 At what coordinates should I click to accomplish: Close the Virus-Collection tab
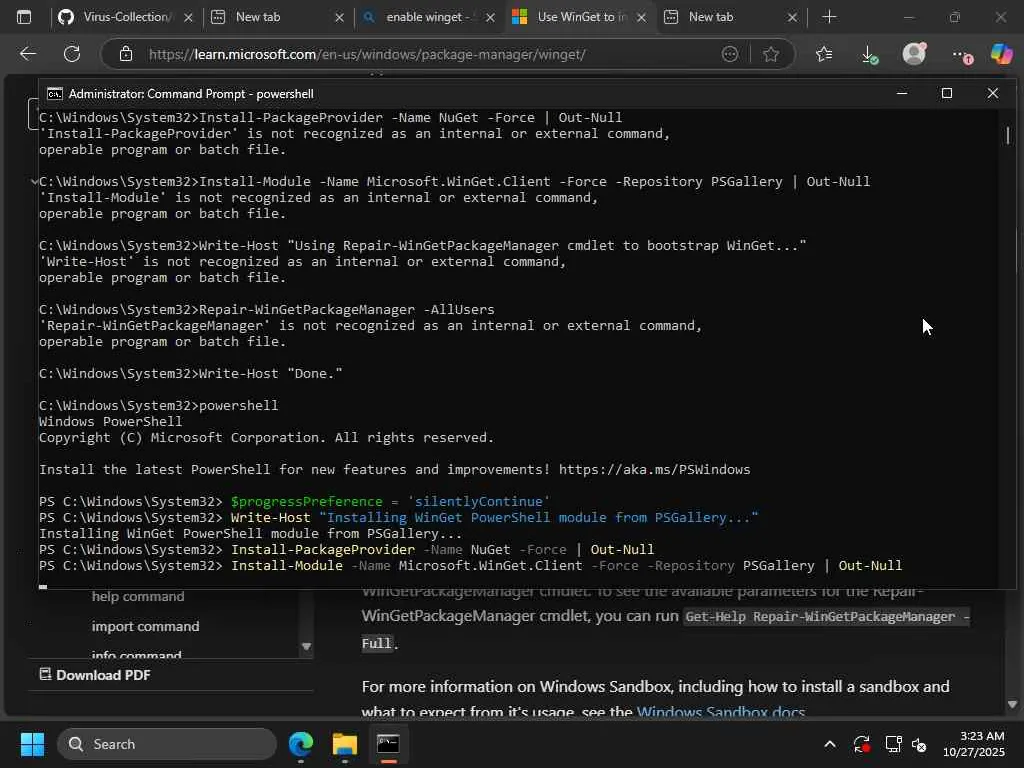188,18
